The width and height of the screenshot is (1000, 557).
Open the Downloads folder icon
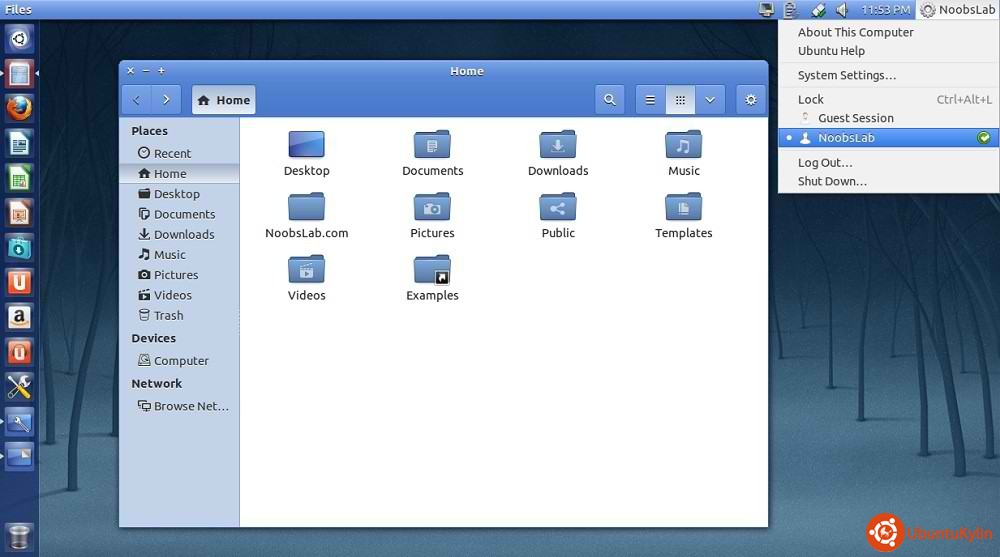(x=558, y=146)
